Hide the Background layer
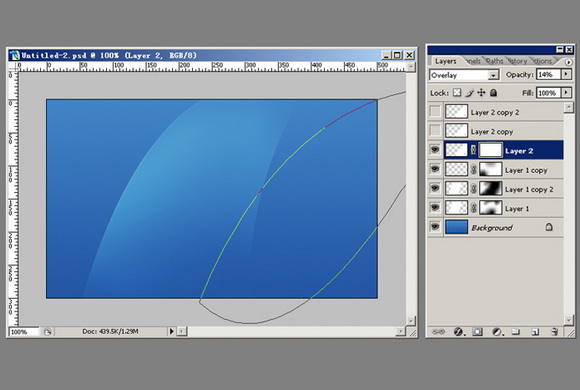The height and width of the screenshot is (390, 580). coord(435,226)
